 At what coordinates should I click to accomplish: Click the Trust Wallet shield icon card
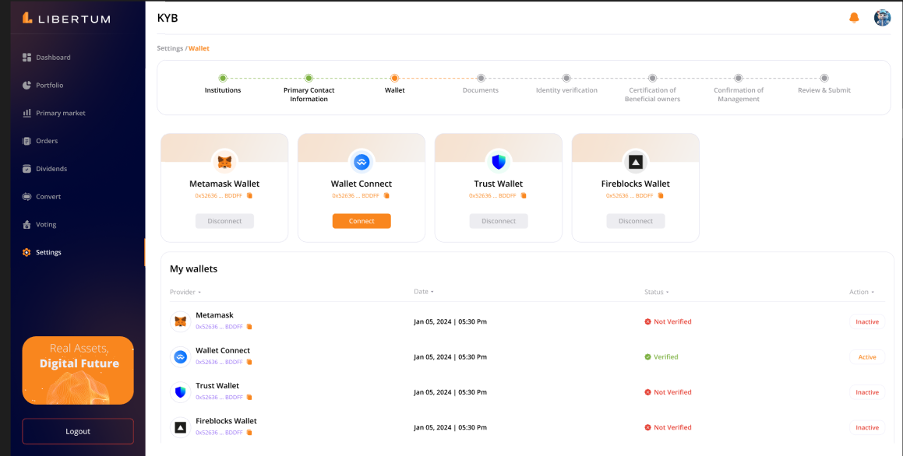click(498, 162)
